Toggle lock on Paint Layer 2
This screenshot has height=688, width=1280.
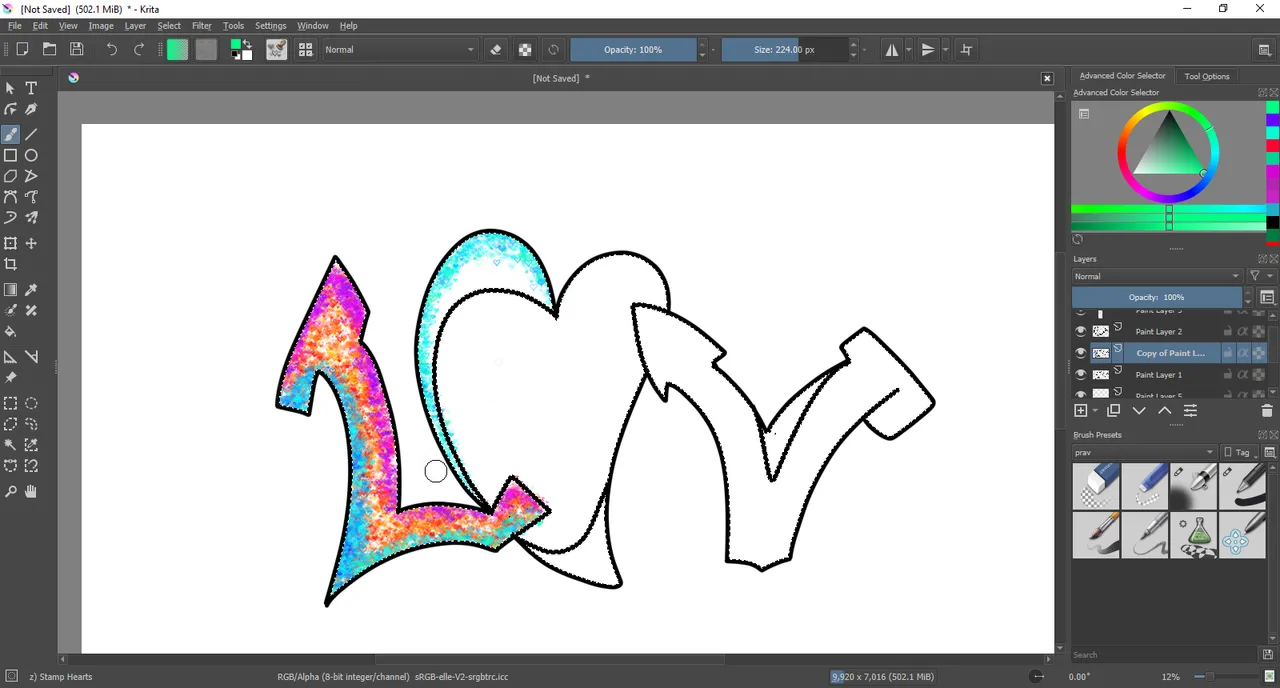point(1228,331)
